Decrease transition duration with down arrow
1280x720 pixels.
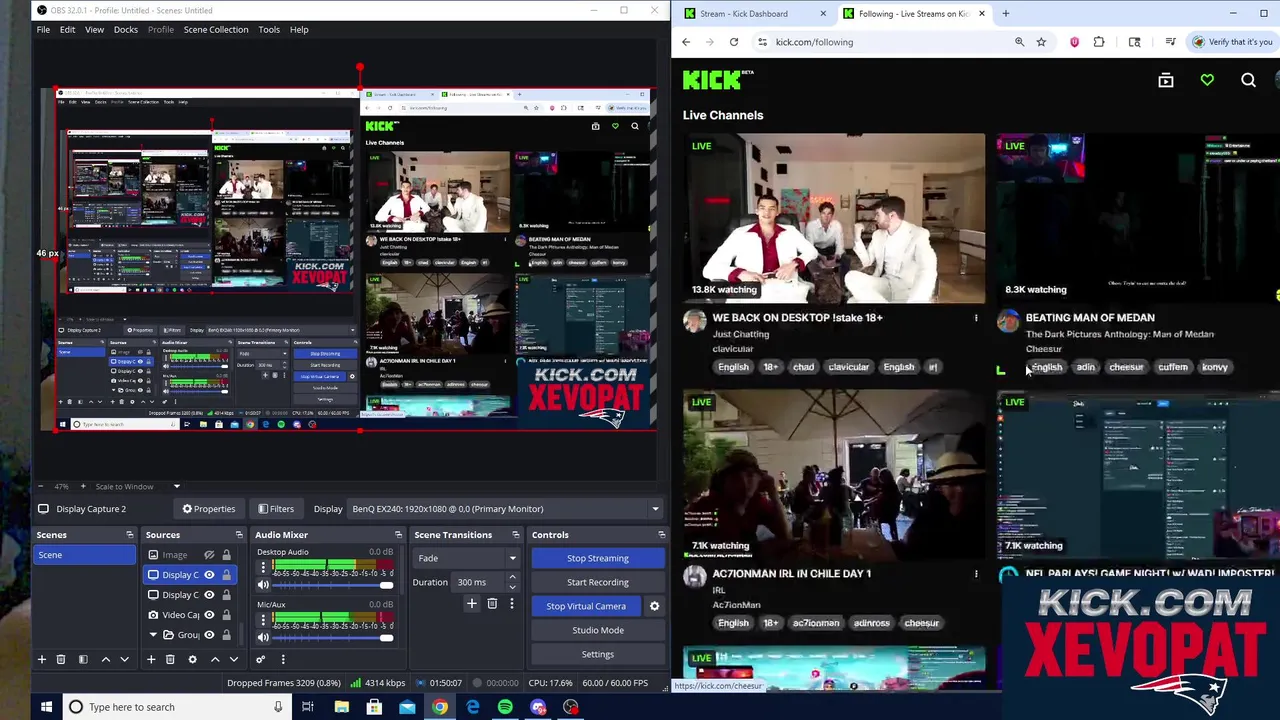[x=512, y=587]
